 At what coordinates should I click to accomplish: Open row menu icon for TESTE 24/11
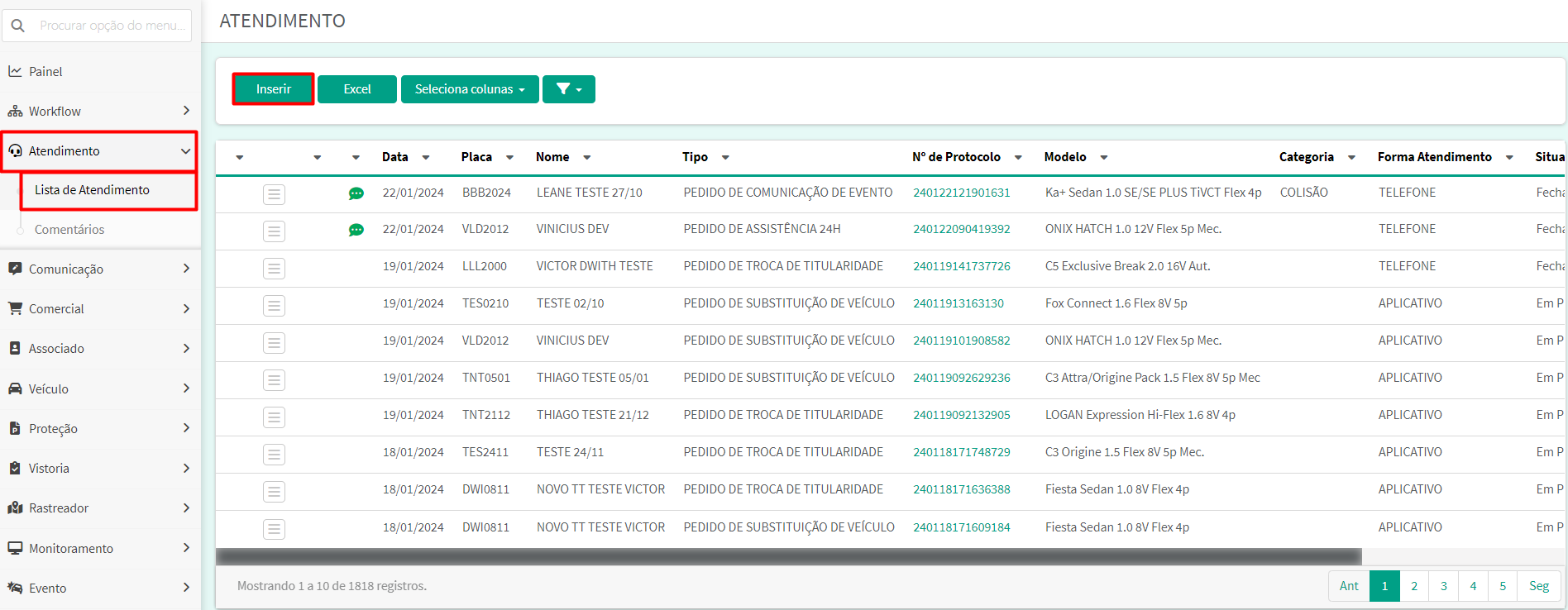(274, 455)
